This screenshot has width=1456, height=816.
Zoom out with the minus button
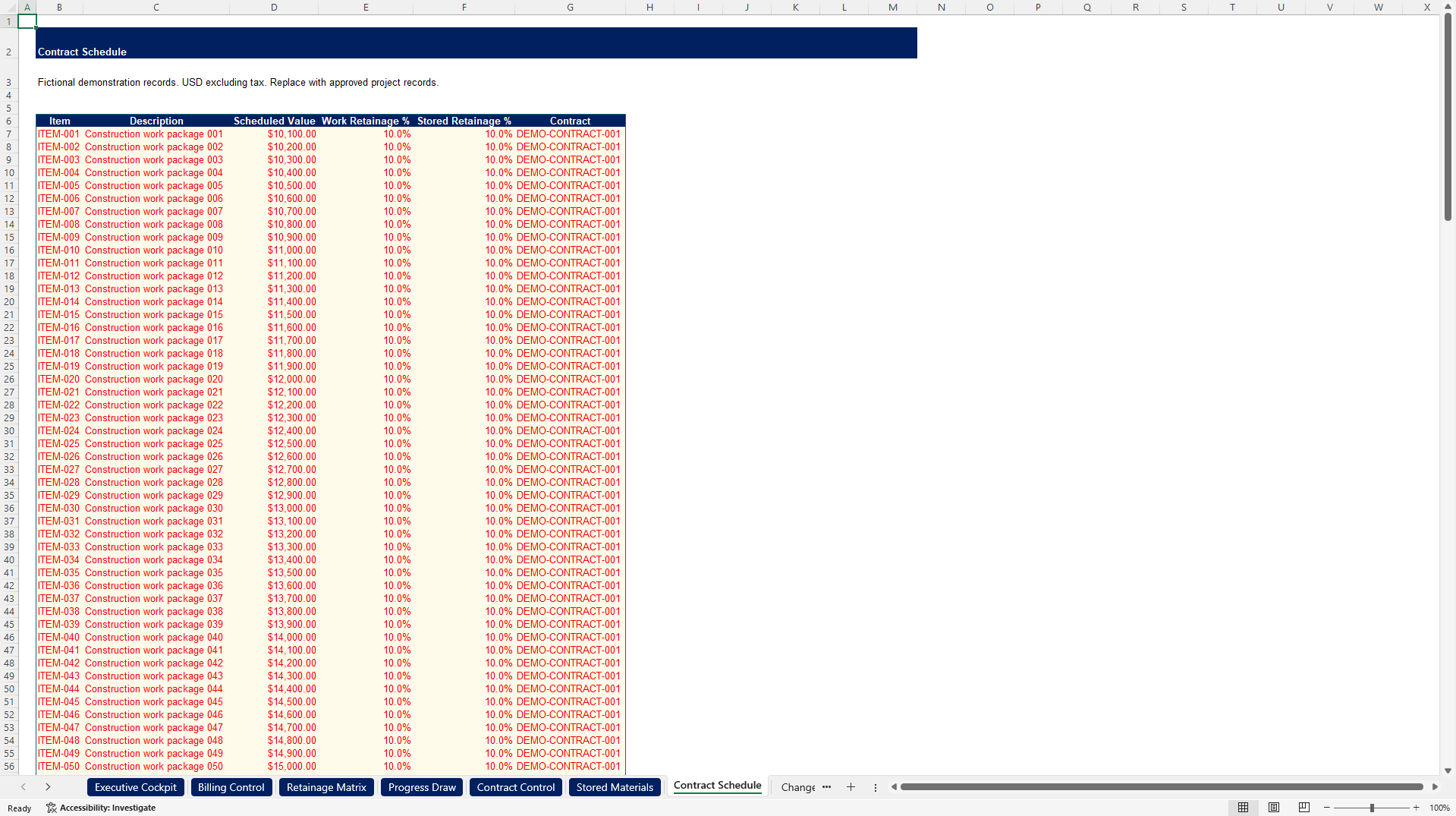(x=1327, y=808)
